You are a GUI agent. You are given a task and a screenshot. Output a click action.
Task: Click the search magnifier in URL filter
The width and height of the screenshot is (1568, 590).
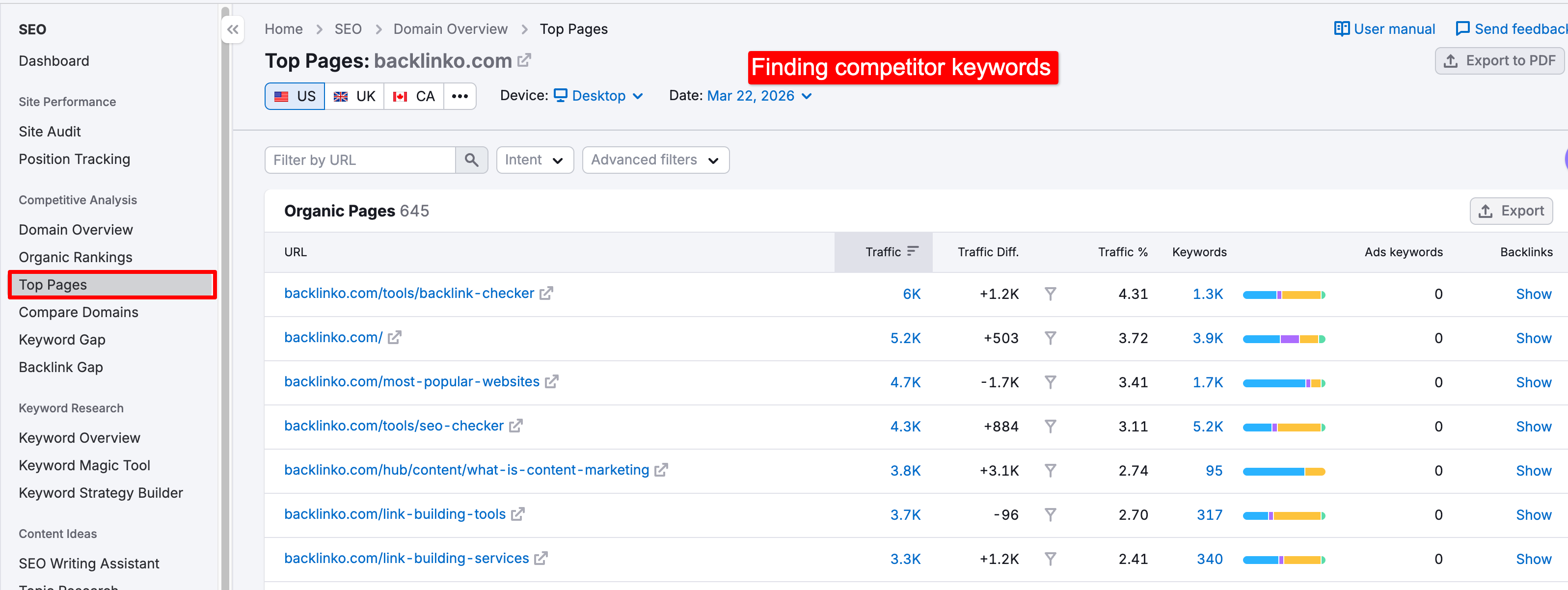471,160
